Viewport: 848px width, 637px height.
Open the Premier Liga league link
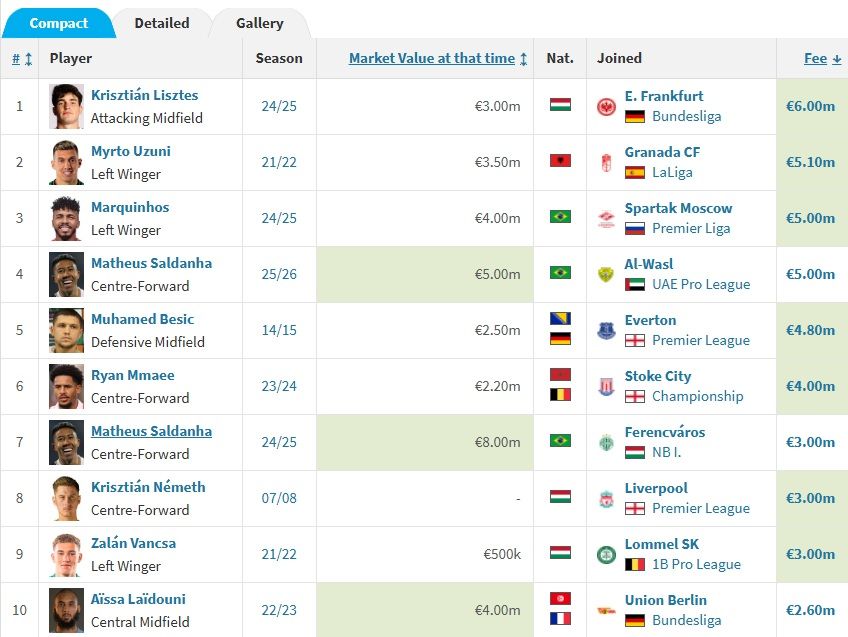[x=691, y=229]
